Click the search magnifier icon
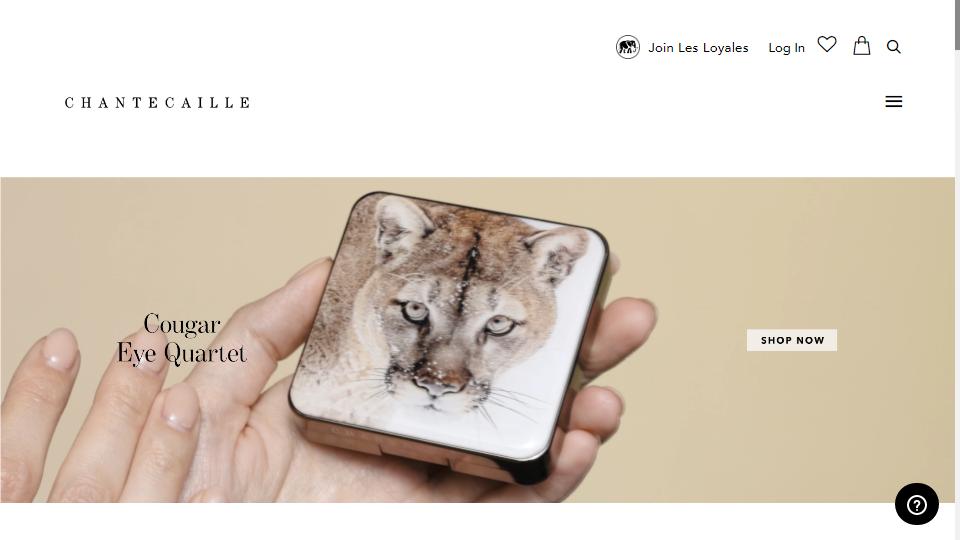This screenshot has height=540, width=960. point(893,47)
